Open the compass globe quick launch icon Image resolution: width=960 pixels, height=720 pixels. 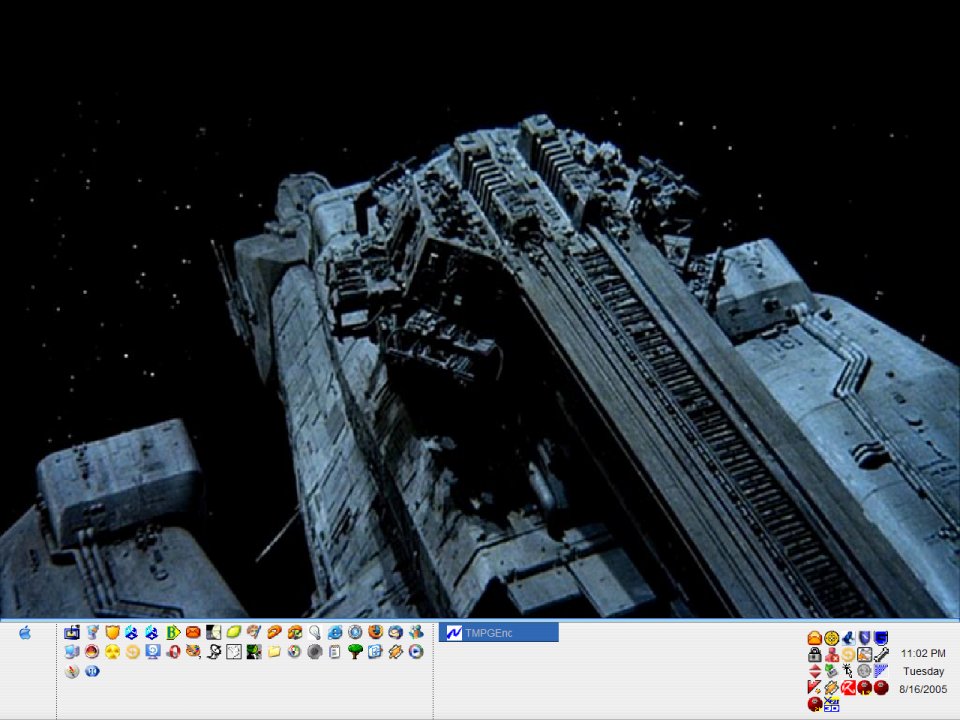click(x=72, y=671)
